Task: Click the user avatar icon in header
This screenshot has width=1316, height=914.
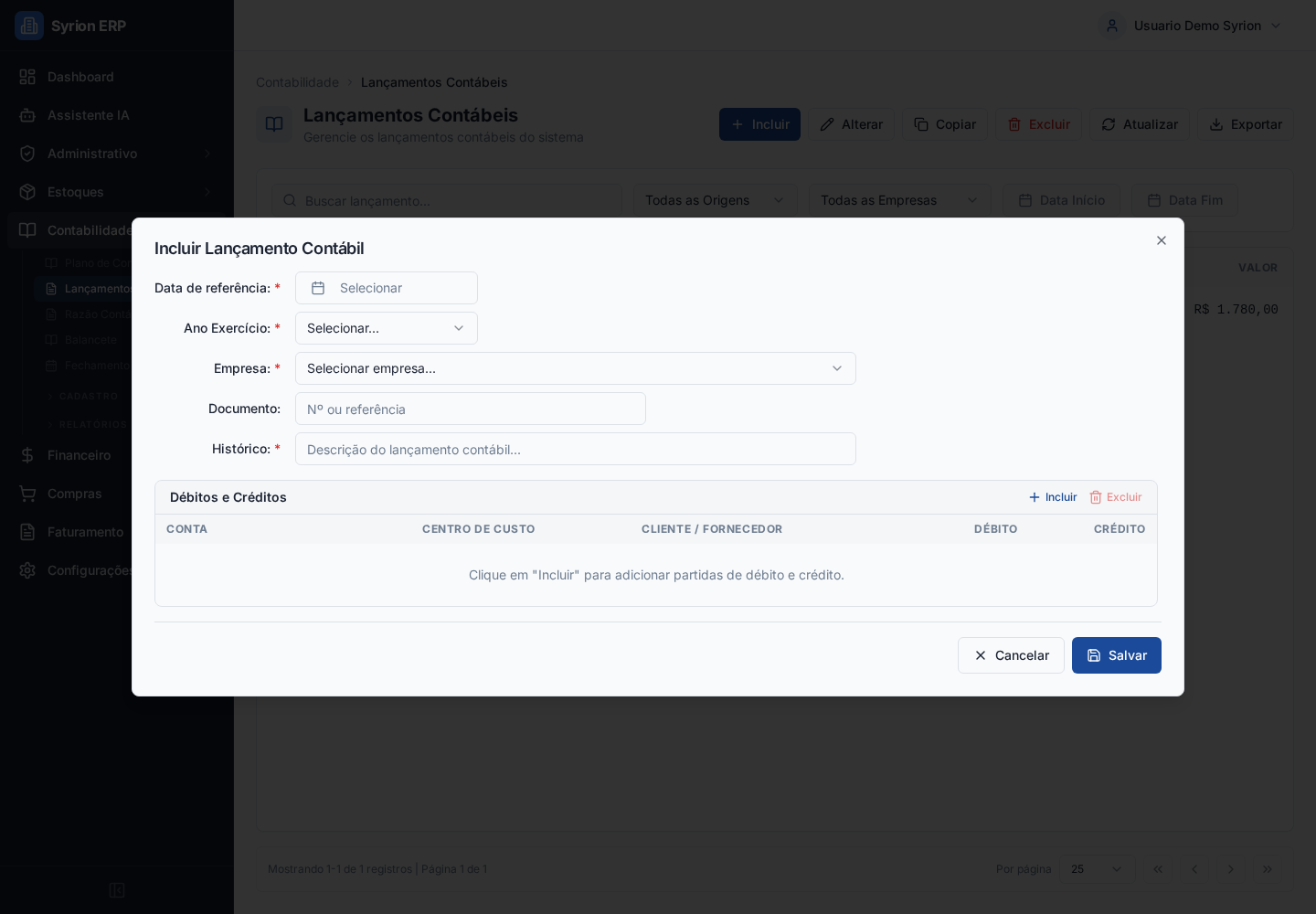Action: click(x=1112, y=26)
